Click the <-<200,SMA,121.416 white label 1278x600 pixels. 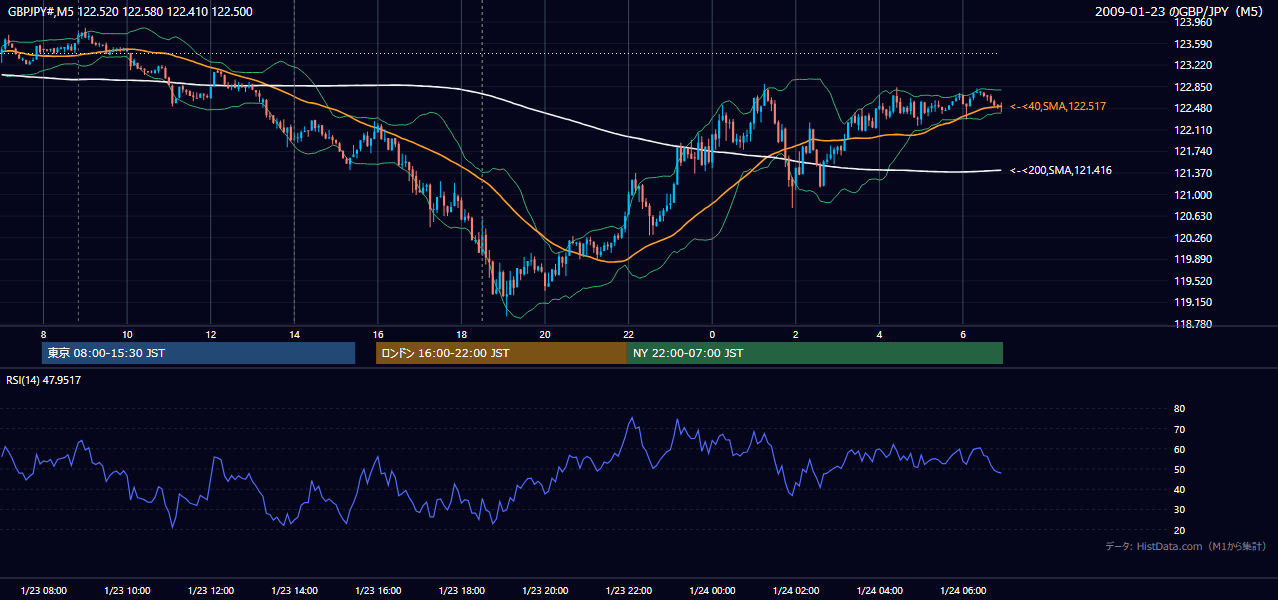point(1061,171)
